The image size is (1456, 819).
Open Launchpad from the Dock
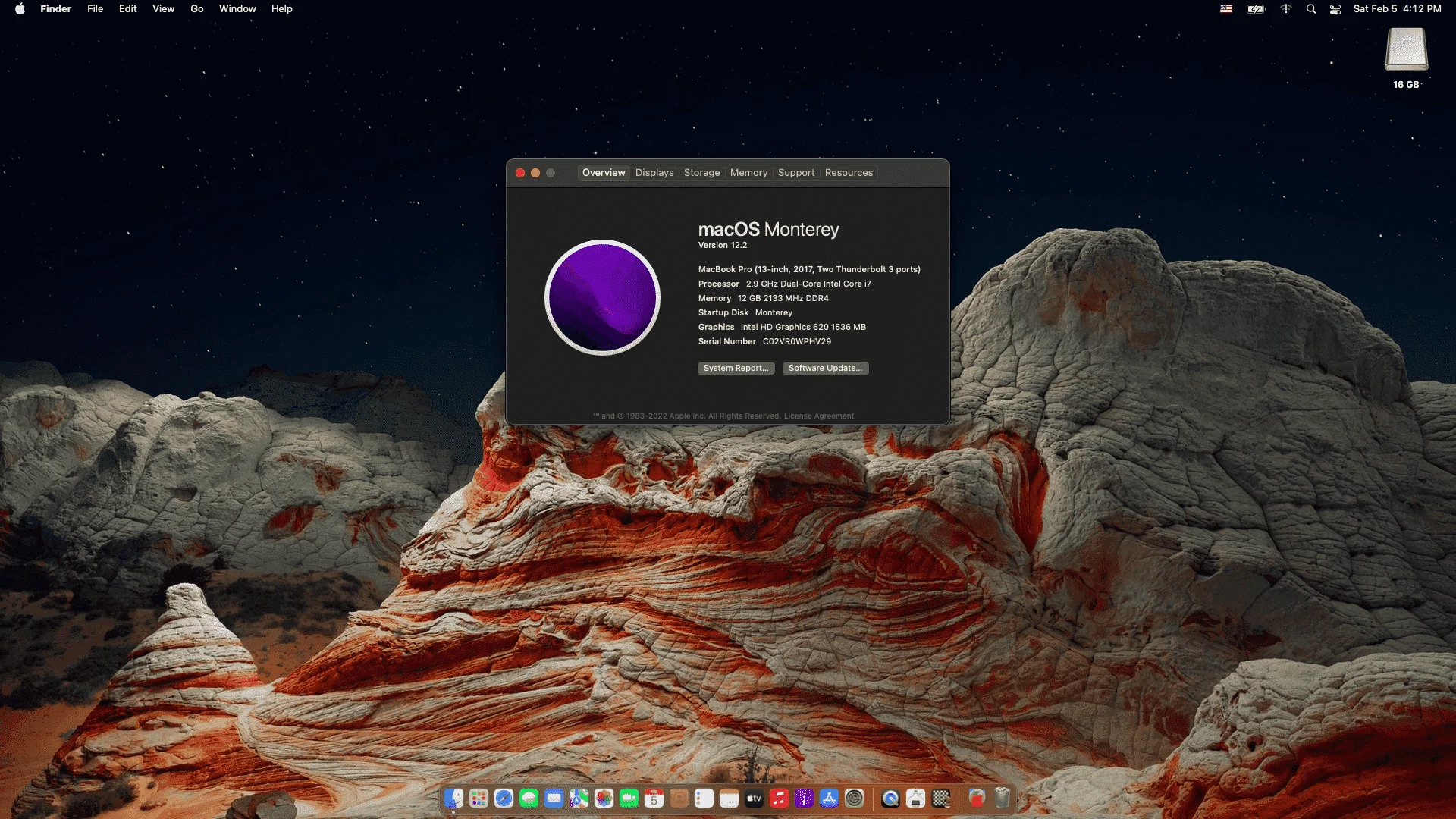479,798
